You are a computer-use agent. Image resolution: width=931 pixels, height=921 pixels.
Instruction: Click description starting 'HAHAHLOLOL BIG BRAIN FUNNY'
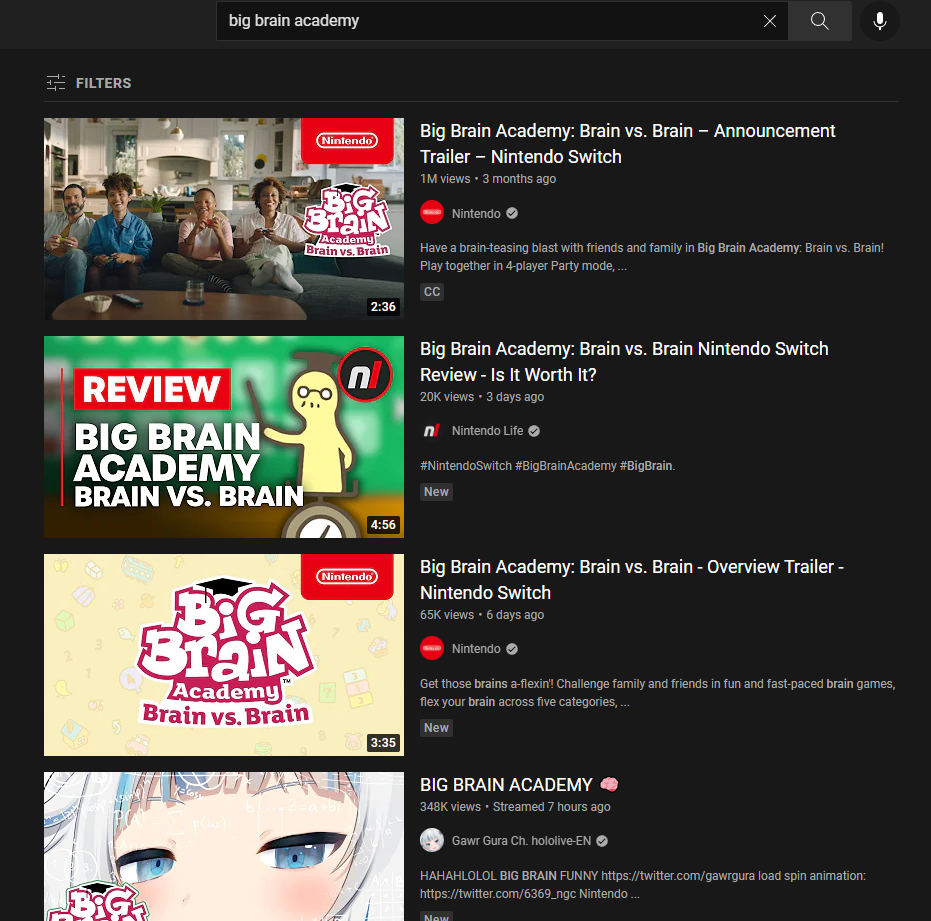(x=643, y=884)
